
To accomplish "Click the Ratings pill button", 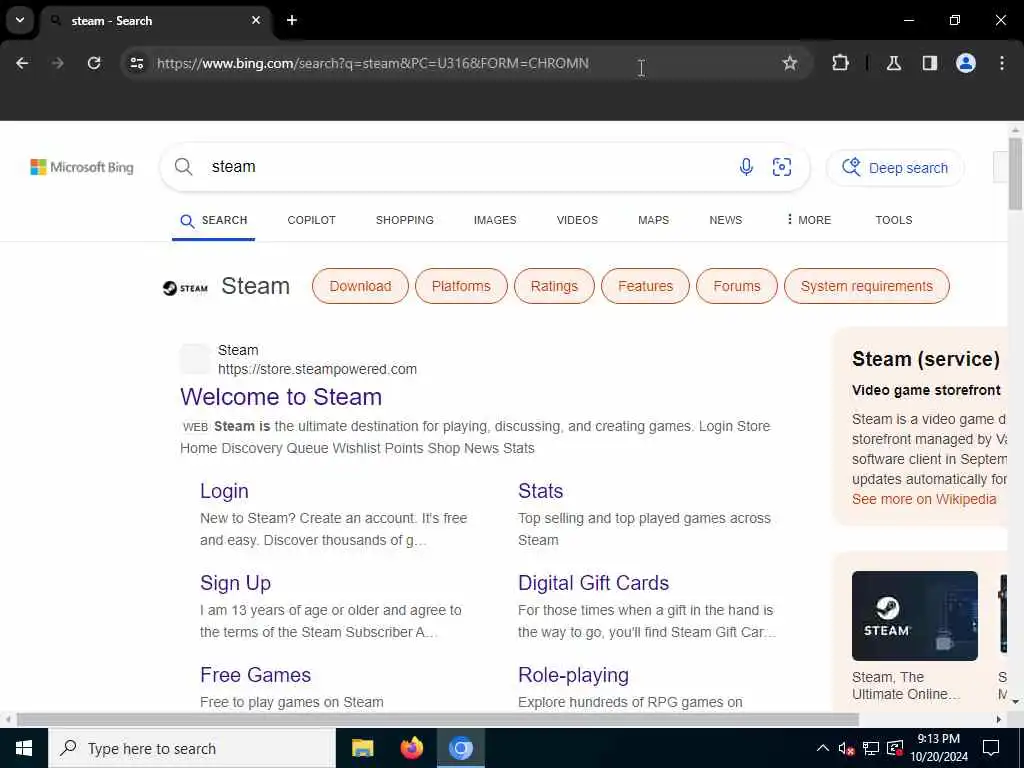I will [x=554, y=286].
